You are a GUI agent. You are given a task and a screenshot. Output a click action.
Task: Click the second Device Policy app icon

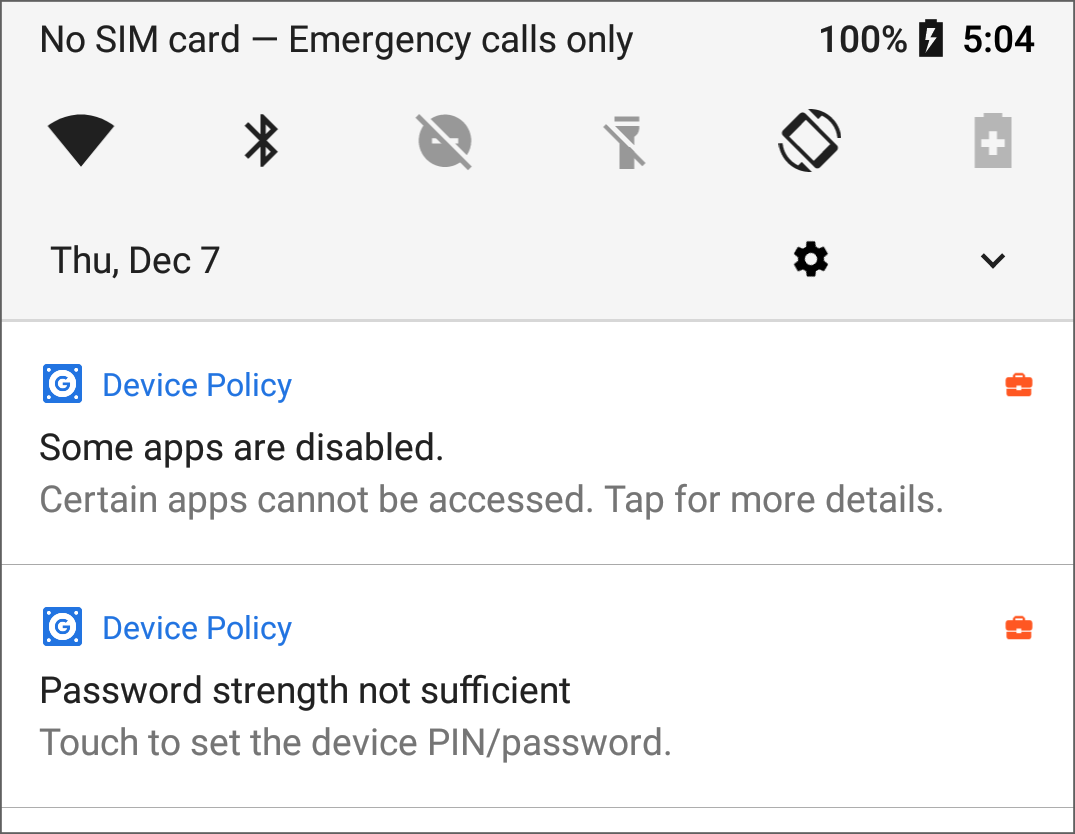click(62, 628)
